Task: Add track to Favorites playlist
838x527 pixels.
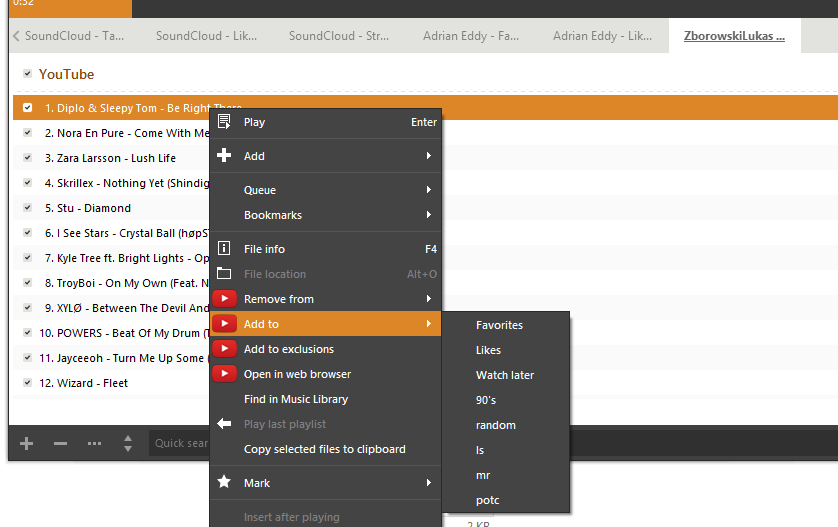Action: 506,325
